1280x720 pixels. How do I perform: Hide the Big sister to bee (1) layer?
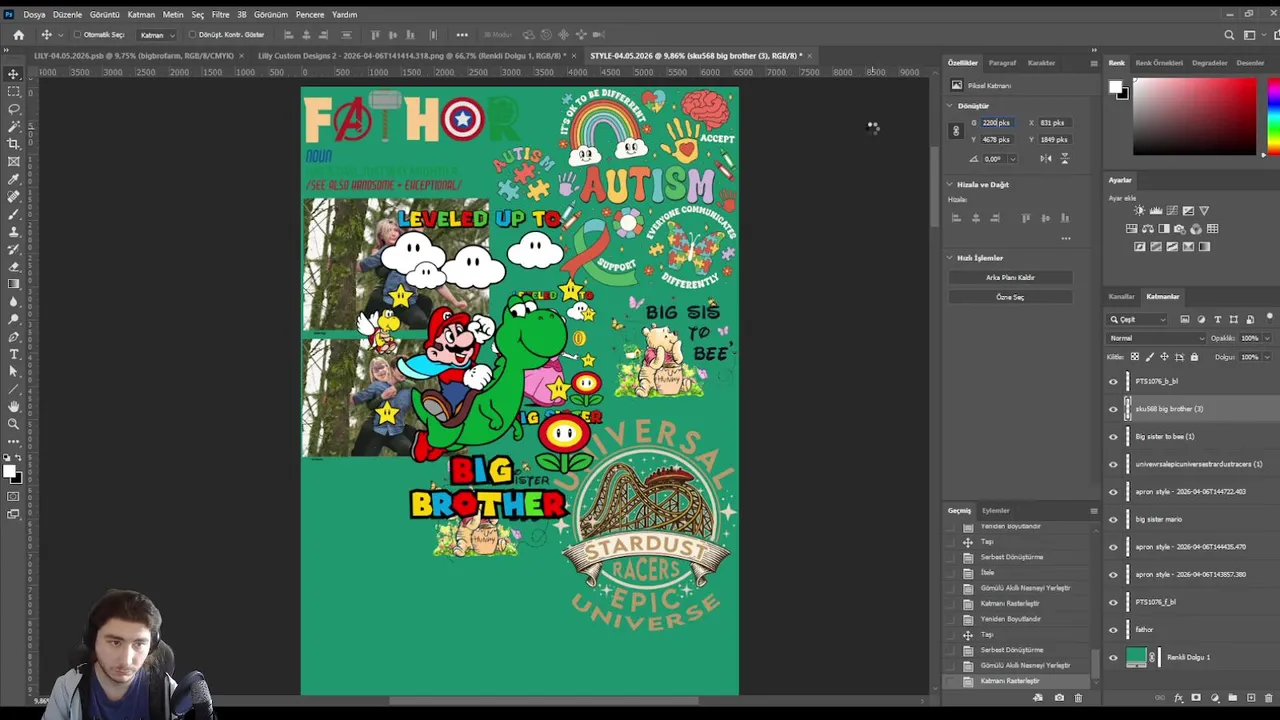click(1113, 437)
